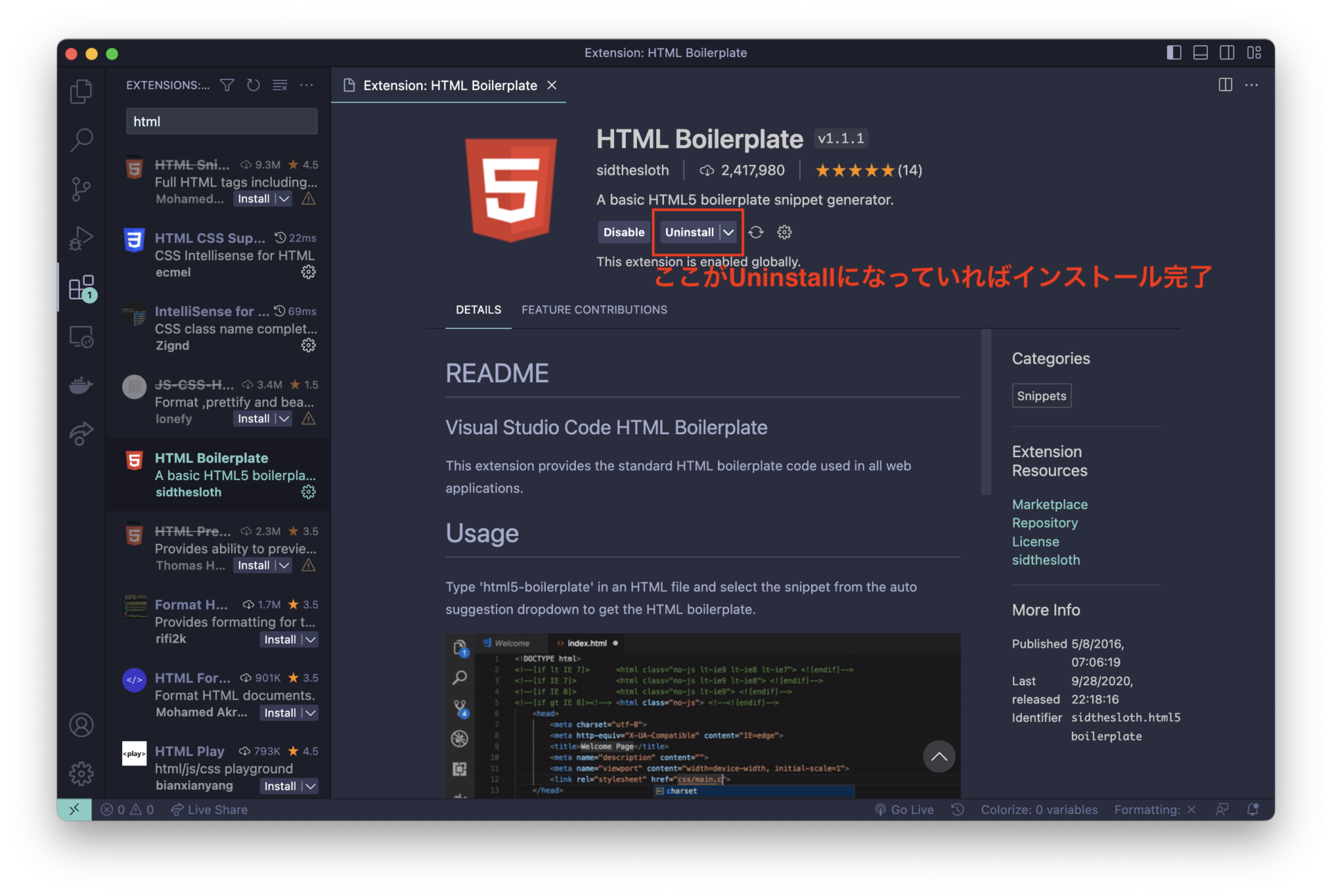Image resolution: width=1332 pixels, height=896 pixels.
Task: Click warning icon on JS-CSS-HTML Formatter item
Action: (309, 419)
